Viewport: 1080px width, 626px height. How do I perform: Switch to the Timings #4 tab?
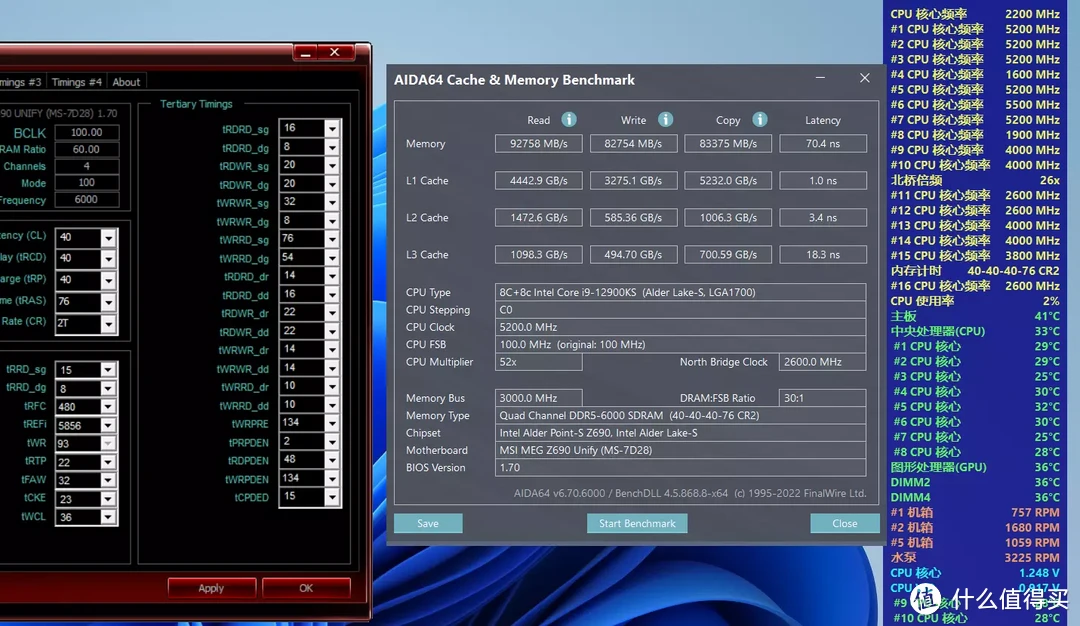[76, 82]
